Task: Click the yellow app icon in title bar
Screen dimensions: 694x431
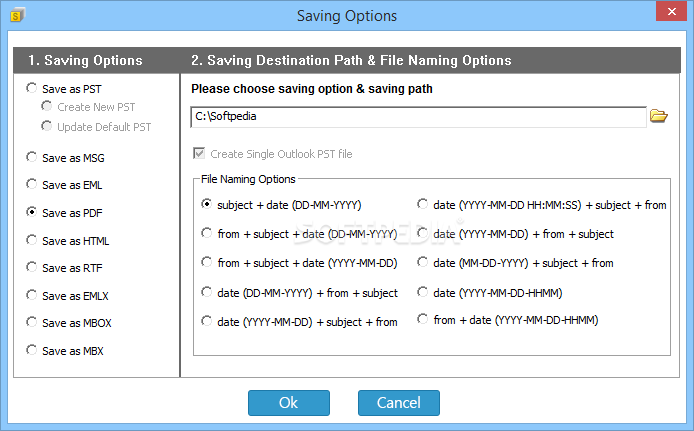Action: tap(16, 16)
